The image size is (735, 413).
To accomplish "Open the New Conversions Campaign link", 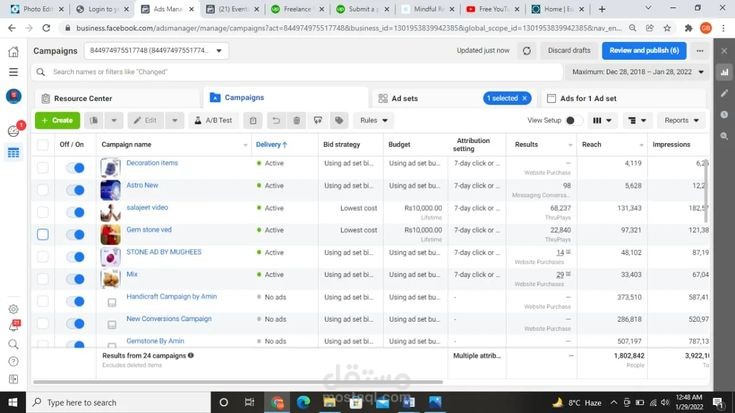I will (x=169, y=319).
